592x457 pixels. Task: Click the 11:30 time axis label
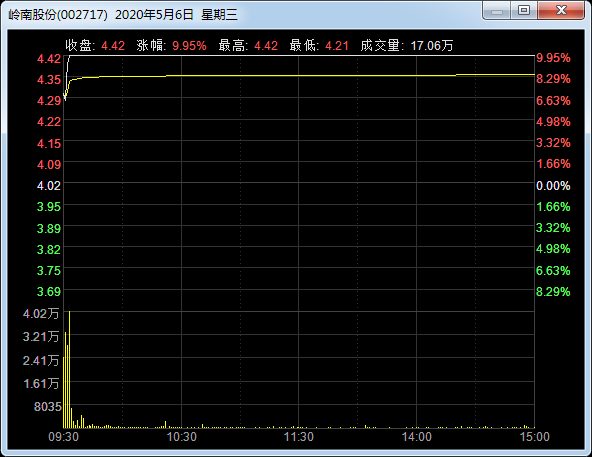(299, 437)
